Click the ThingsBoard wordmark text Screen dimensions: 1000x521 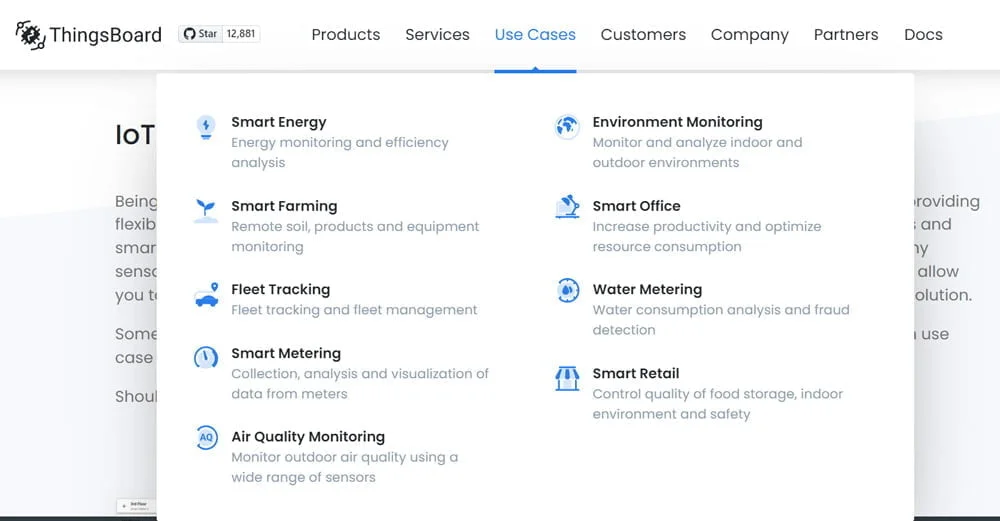(x=106, y=34)
